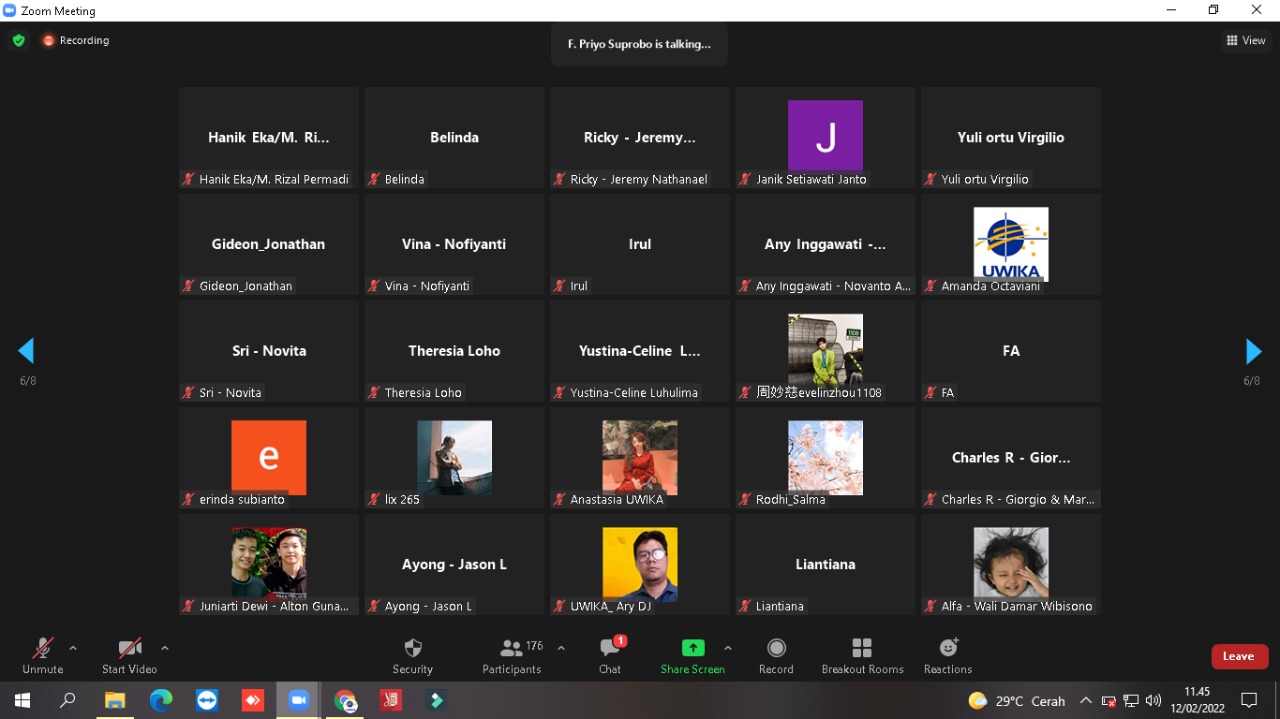
Task: Expand the Participants options chevron
Action: 561,648
